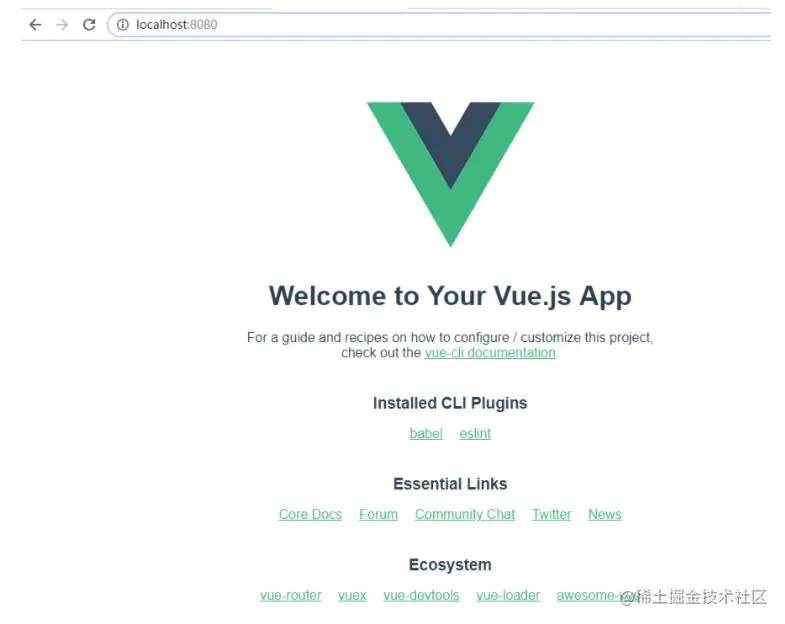The image size is (785, 624).
Task: Click the browser back arrow
Action: tap(35, 25)
